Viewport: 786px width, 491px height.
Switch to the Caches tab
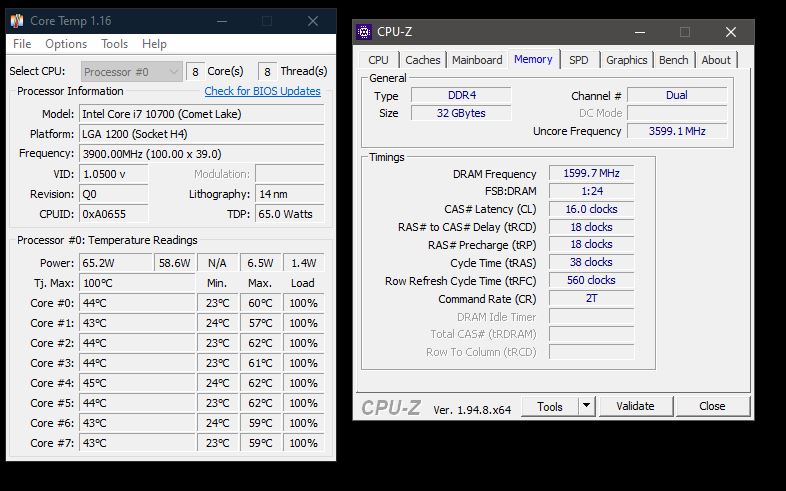[x=422, y=60]
